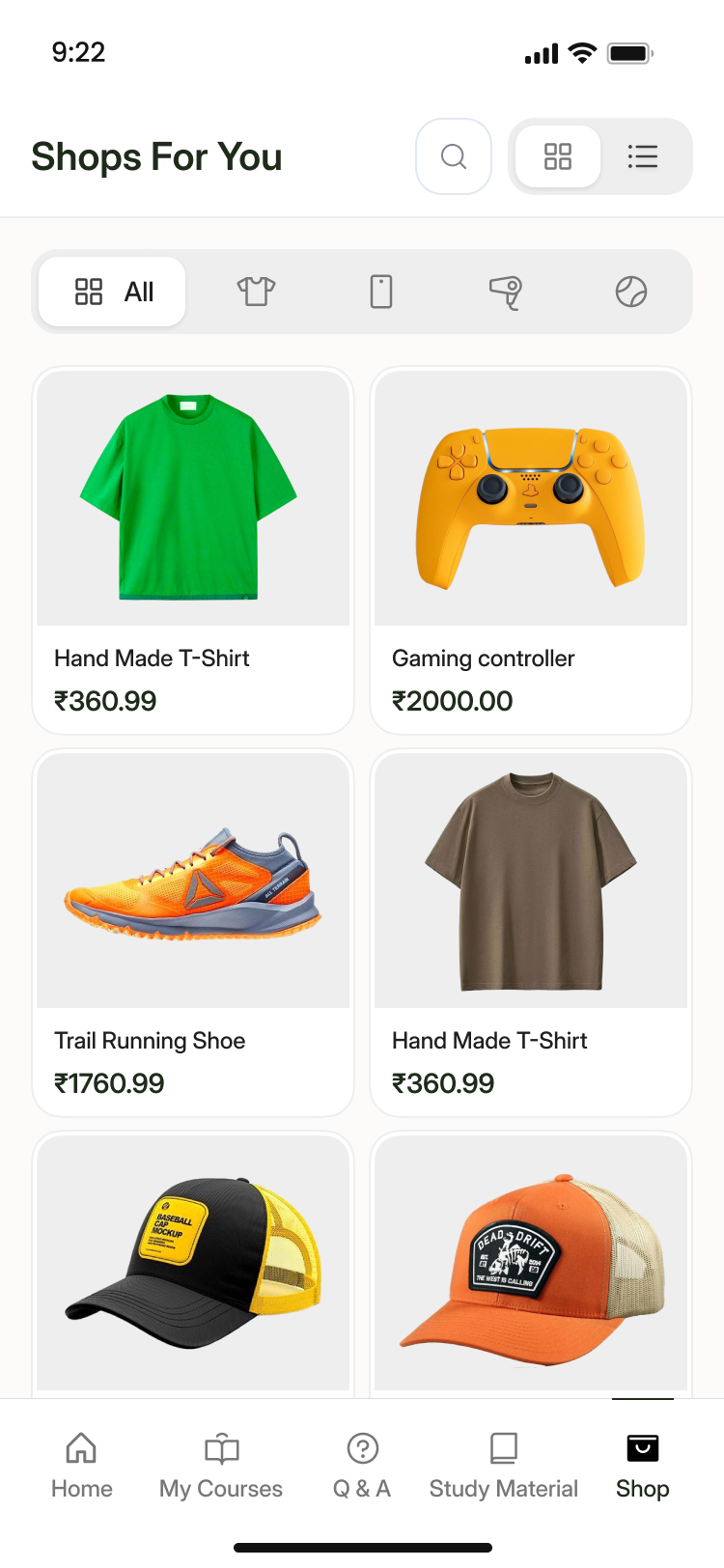The image size is (724, 1568).
Task: Filter by sports ball category icon
Action: tap(631, 292)
